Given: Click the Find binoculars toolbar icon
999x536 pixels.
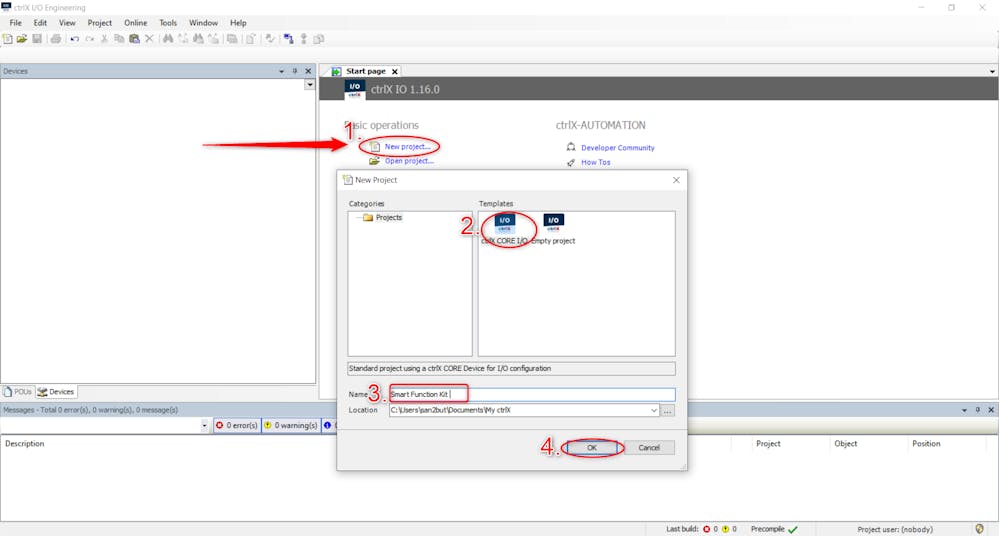Looking at the screenshot, I should [x=168, y=39].
